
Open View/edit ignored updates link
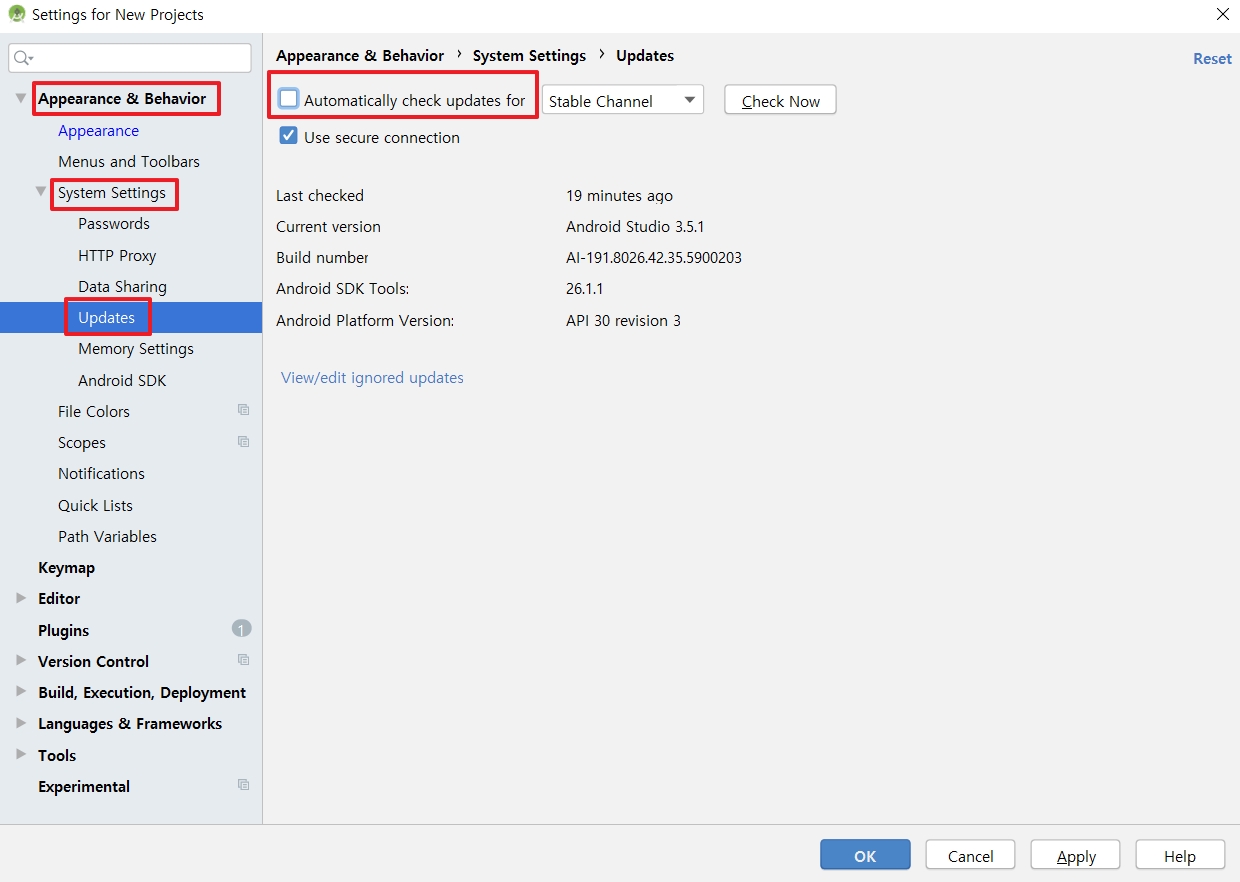(372, 377)
